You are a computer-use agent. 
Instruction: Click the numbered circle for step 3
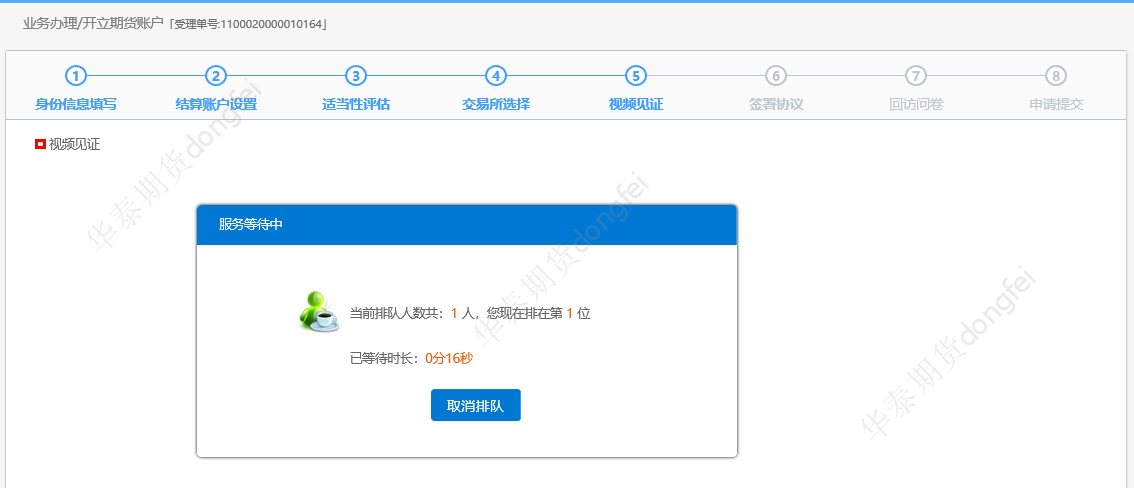click(356, 76)
